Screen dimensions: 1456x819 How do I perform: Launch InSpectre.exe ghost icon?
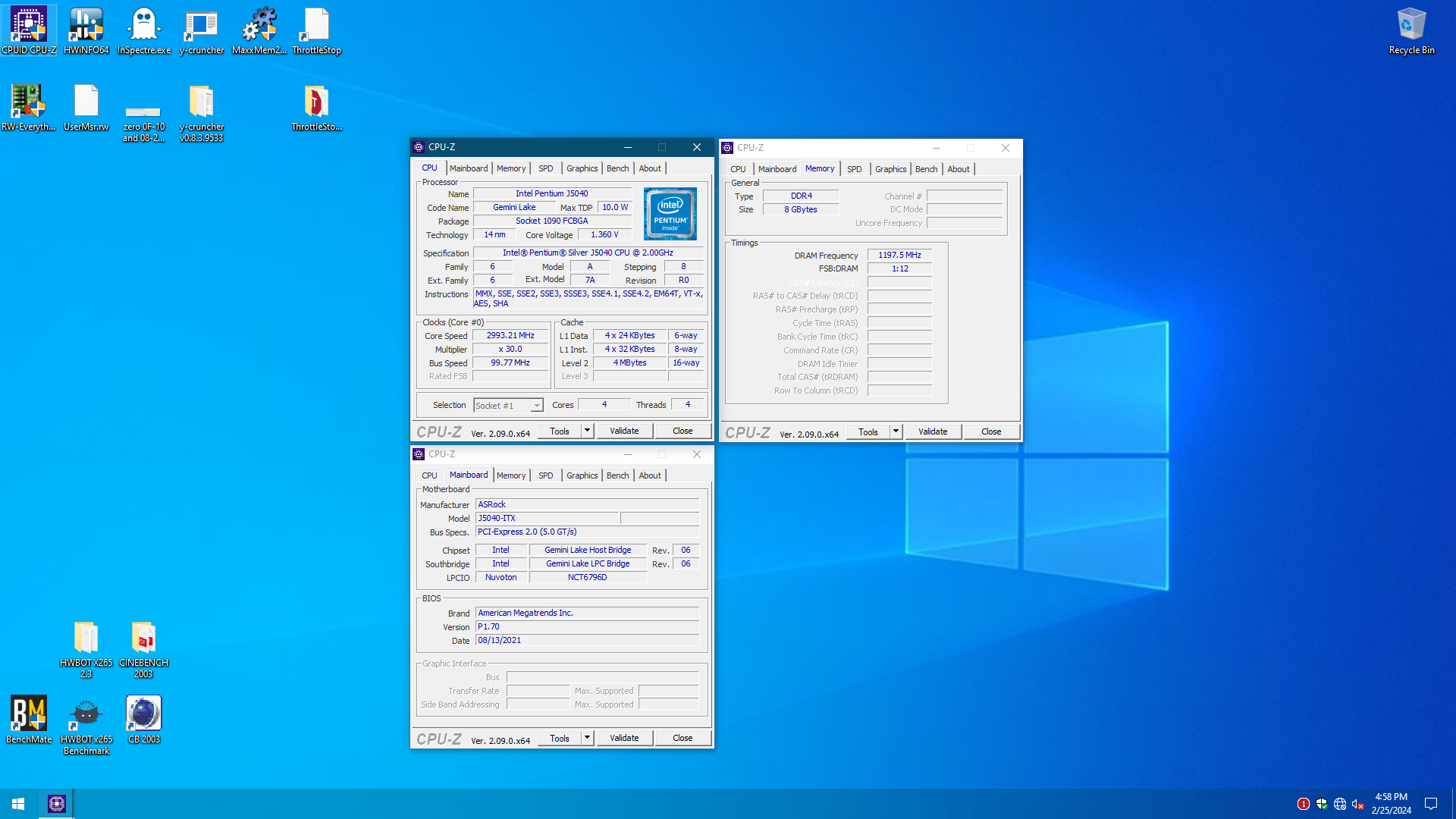click(x=144, y=31)
